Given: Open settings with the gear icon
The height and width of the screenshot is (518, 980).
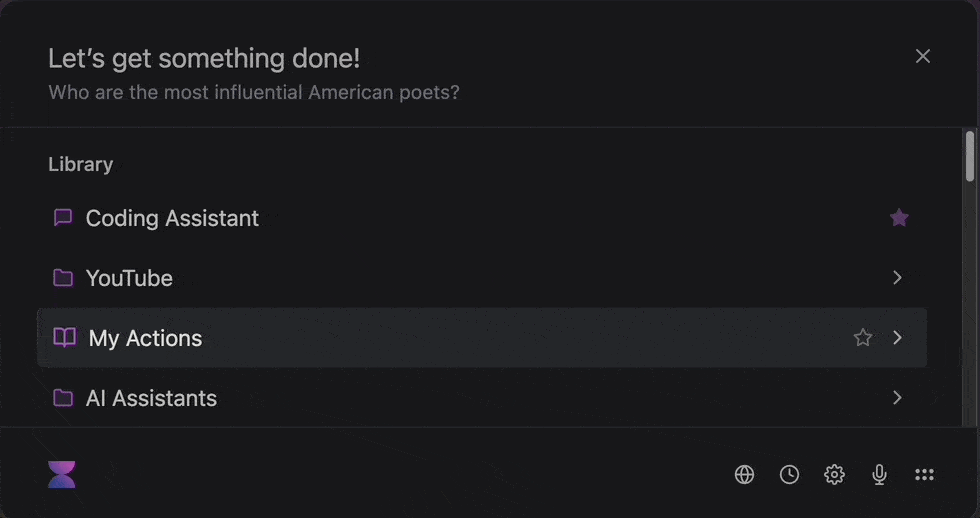Looking at the screenshot, I should (834, 475).
